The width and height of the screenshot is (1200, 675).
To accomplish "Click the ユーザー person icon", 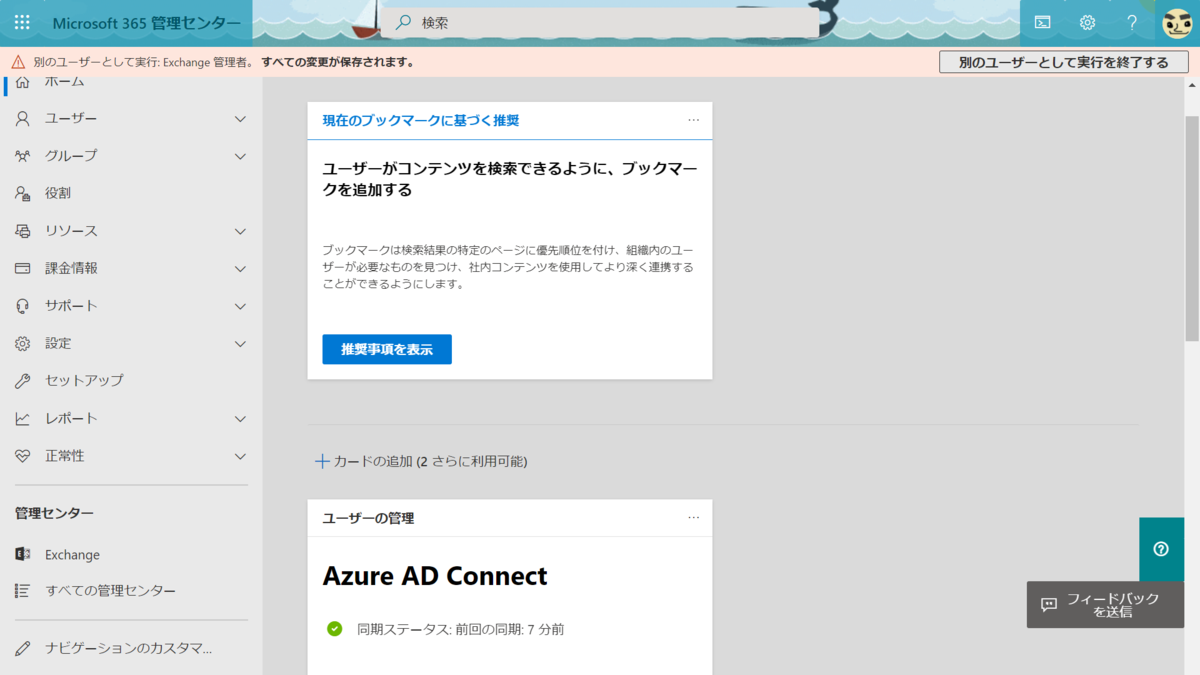I will tap(22, 119).
